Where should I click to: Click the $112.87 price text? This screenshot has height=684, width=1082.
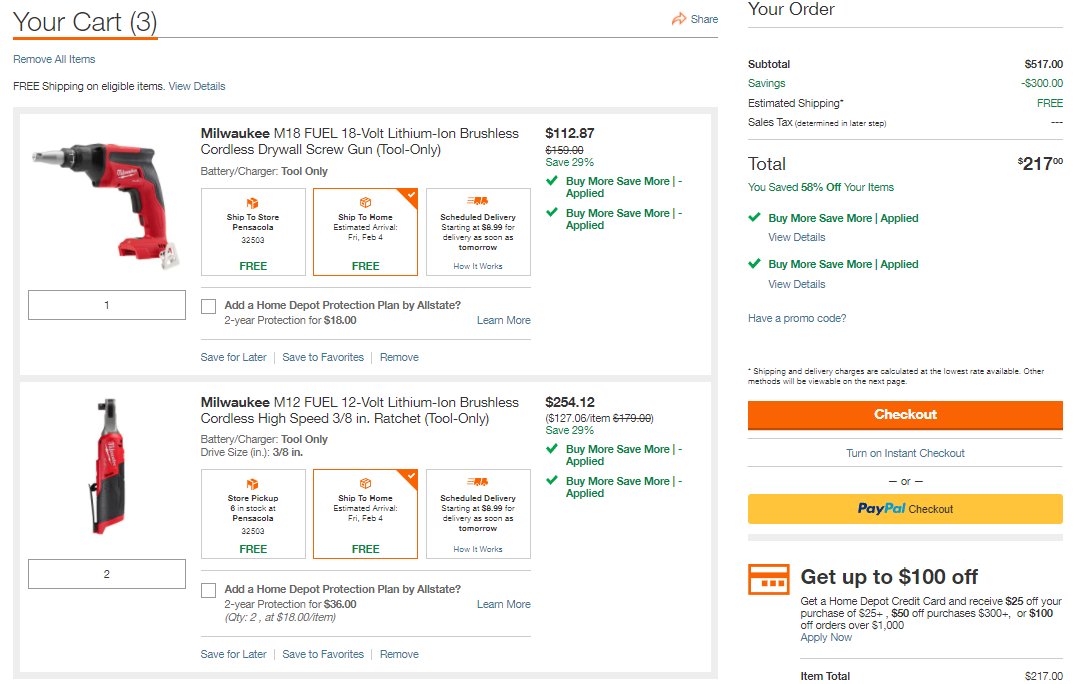click(569, 133)
